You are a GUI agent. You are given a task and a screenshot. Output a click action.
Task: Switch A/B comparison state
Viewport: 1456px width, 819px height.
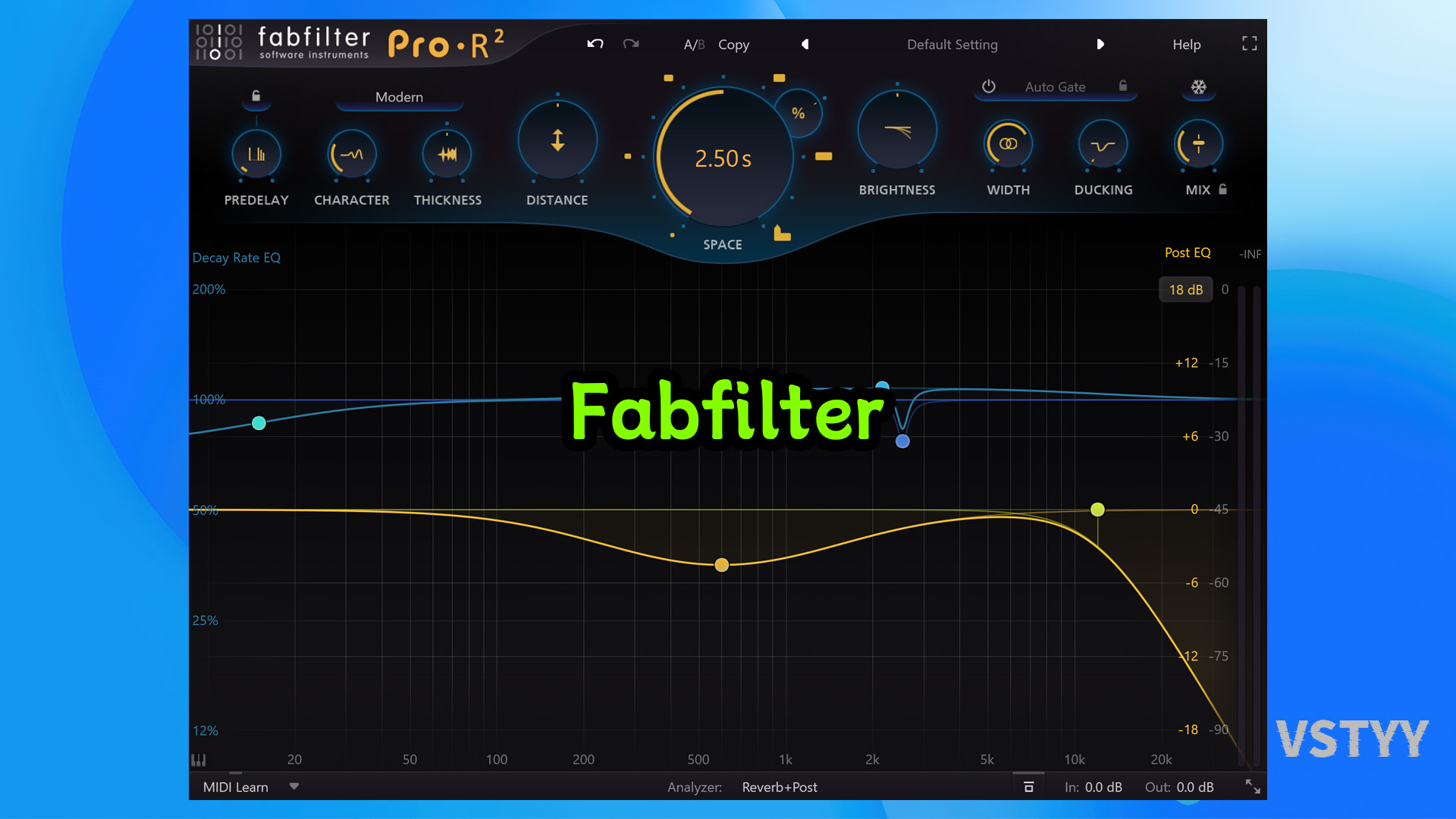(693, 45)
